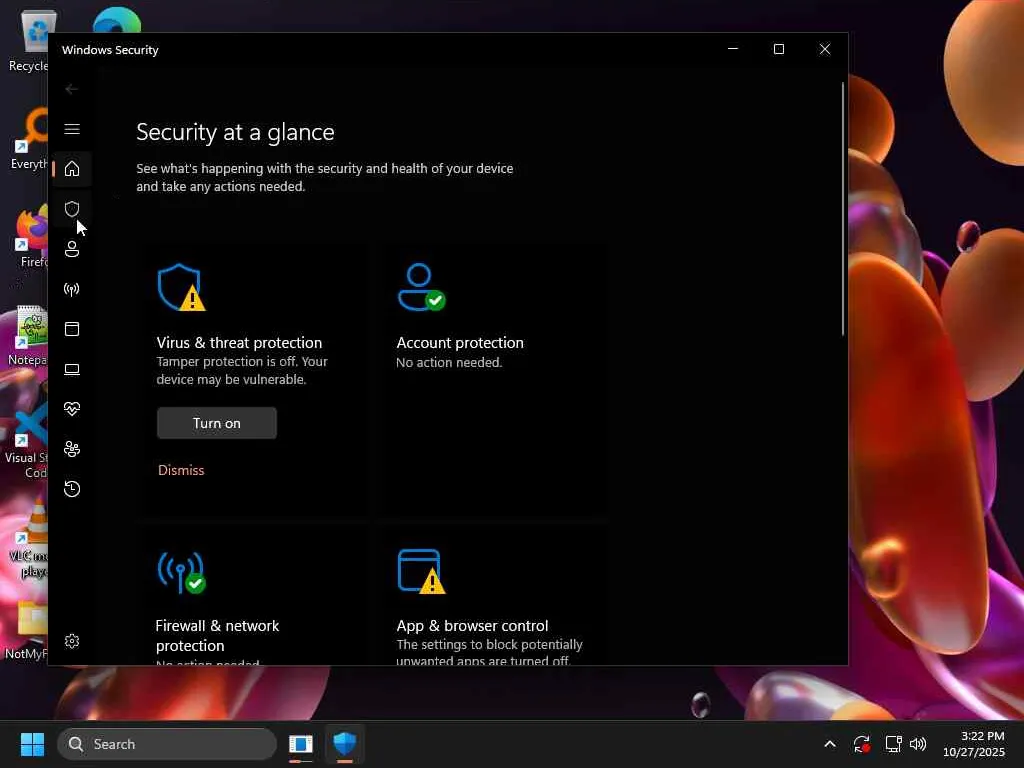Open the network icon in system tray

click(893, 744)
